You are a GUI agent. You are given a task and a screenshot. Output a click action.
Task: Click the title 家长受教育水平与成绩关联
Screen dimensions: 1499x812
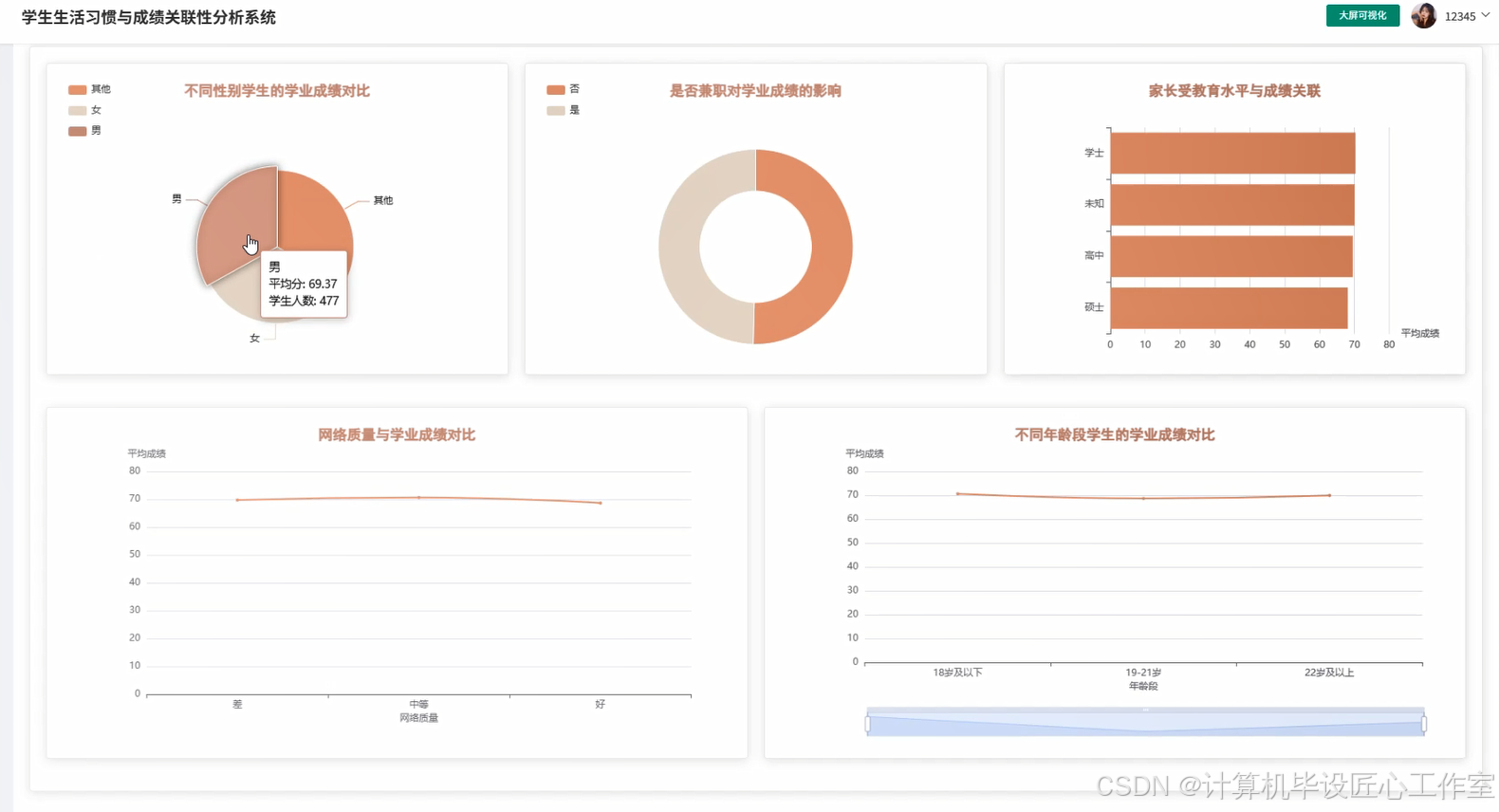pos(1234,91)
